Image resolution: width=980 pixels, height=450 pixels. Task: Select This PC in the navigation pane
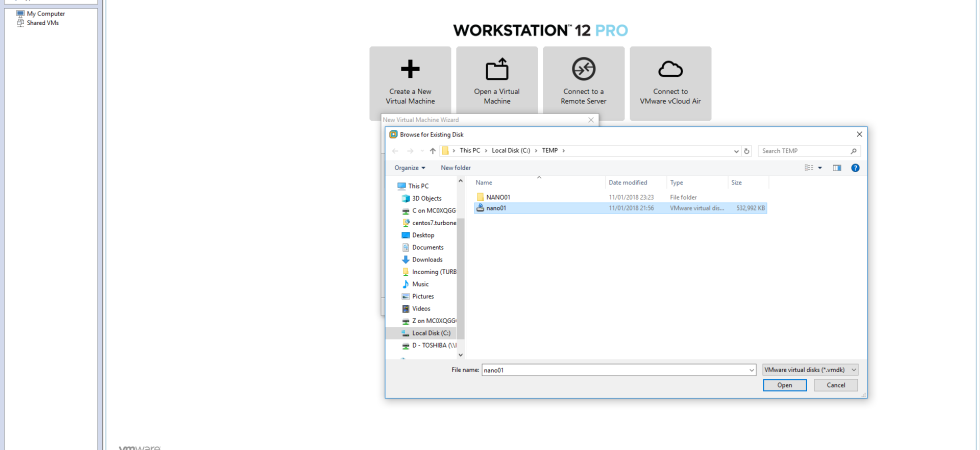(x=413, y=186)
